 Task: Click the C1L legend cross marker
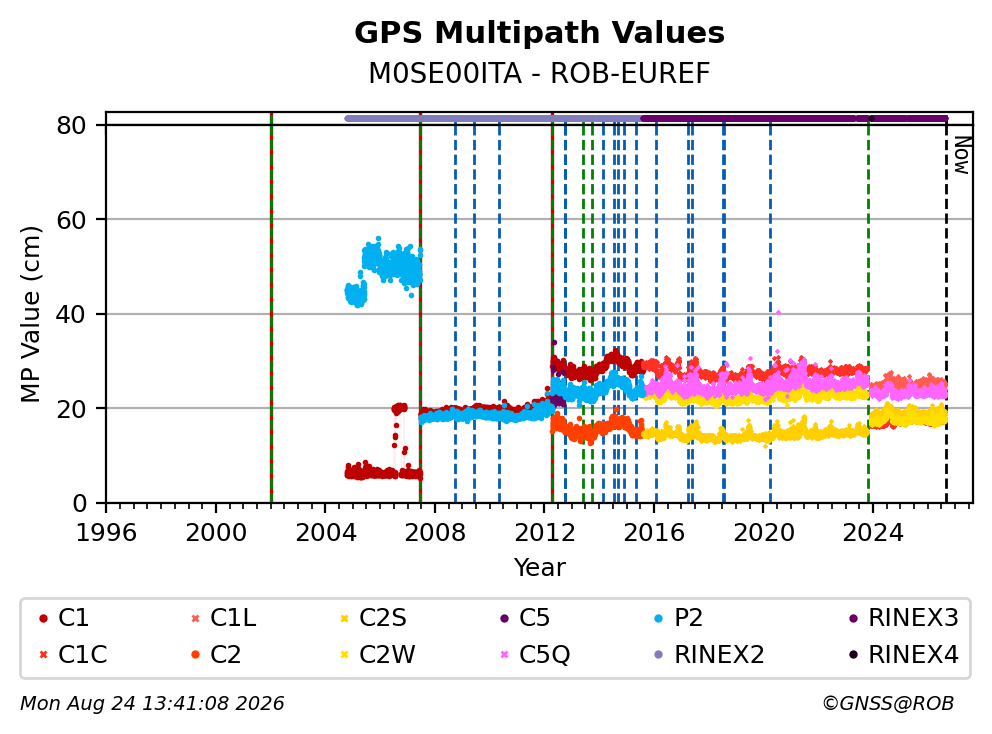point(195,618)
